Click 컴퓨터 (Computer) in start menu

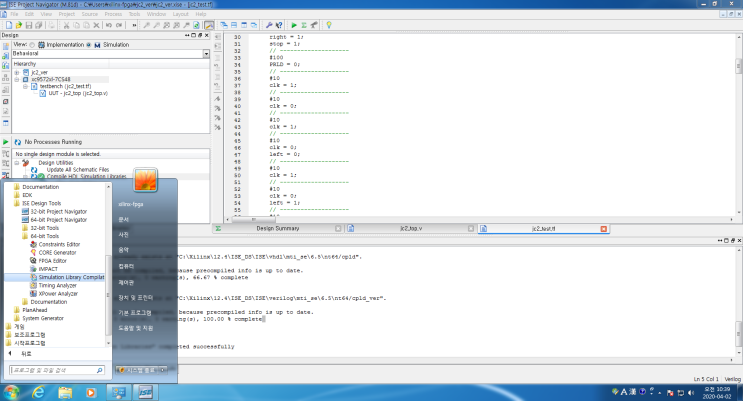[x=126, y=266]
